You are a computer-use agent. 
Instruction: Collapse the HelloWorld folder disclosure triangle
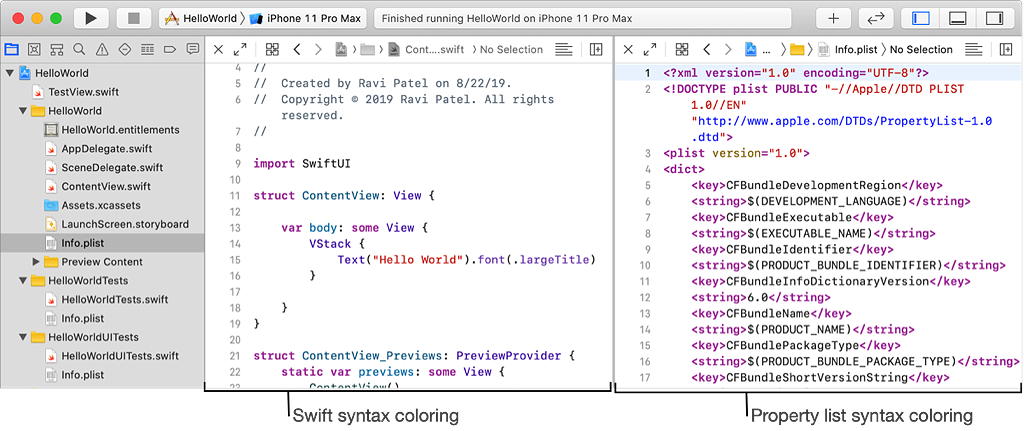point(23,111)
